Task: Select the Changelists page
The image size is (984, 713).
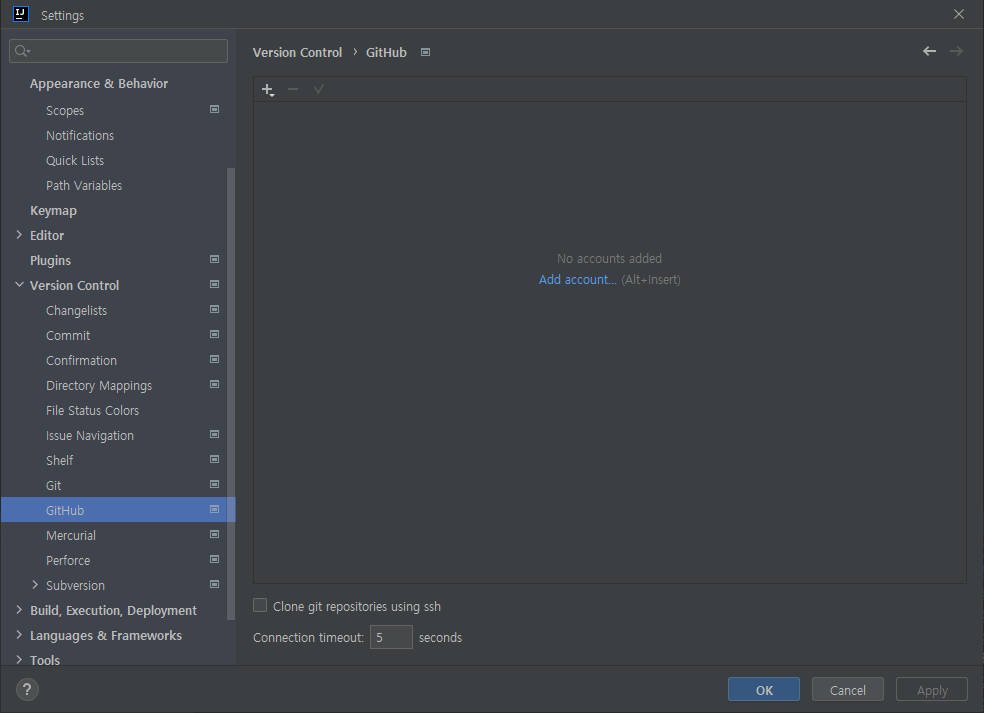Action: tap(76, 311)
